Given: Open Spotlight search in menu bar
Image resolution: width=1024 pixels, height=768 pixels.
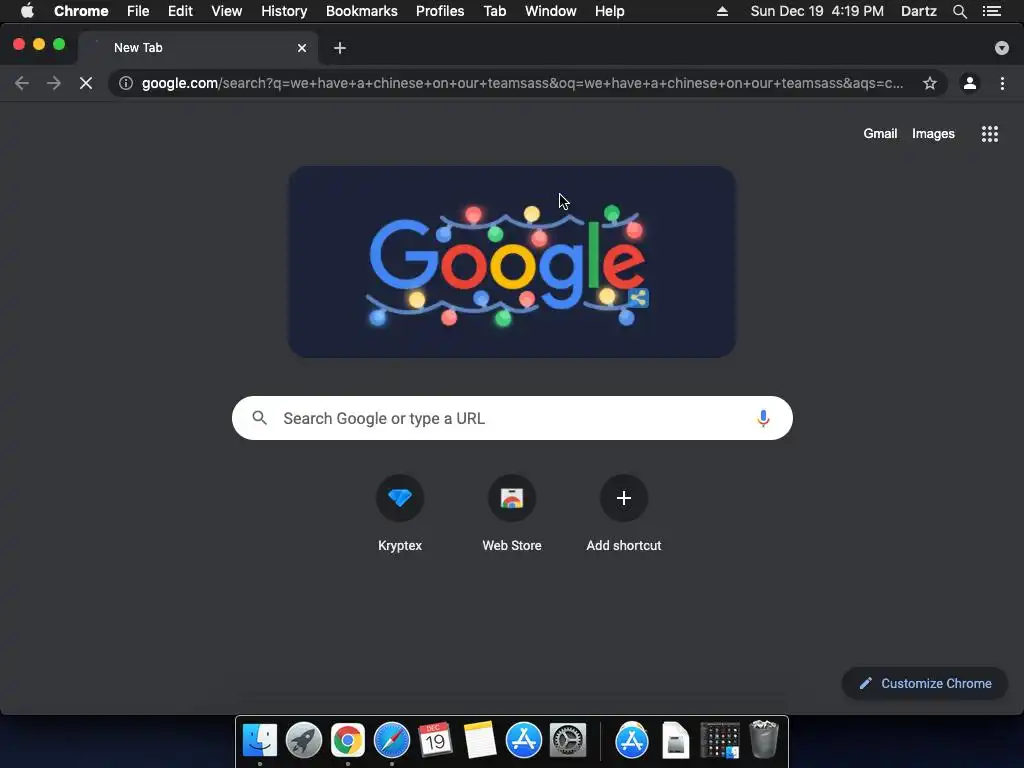Looking at the screenshot, I should coord(959,11).
